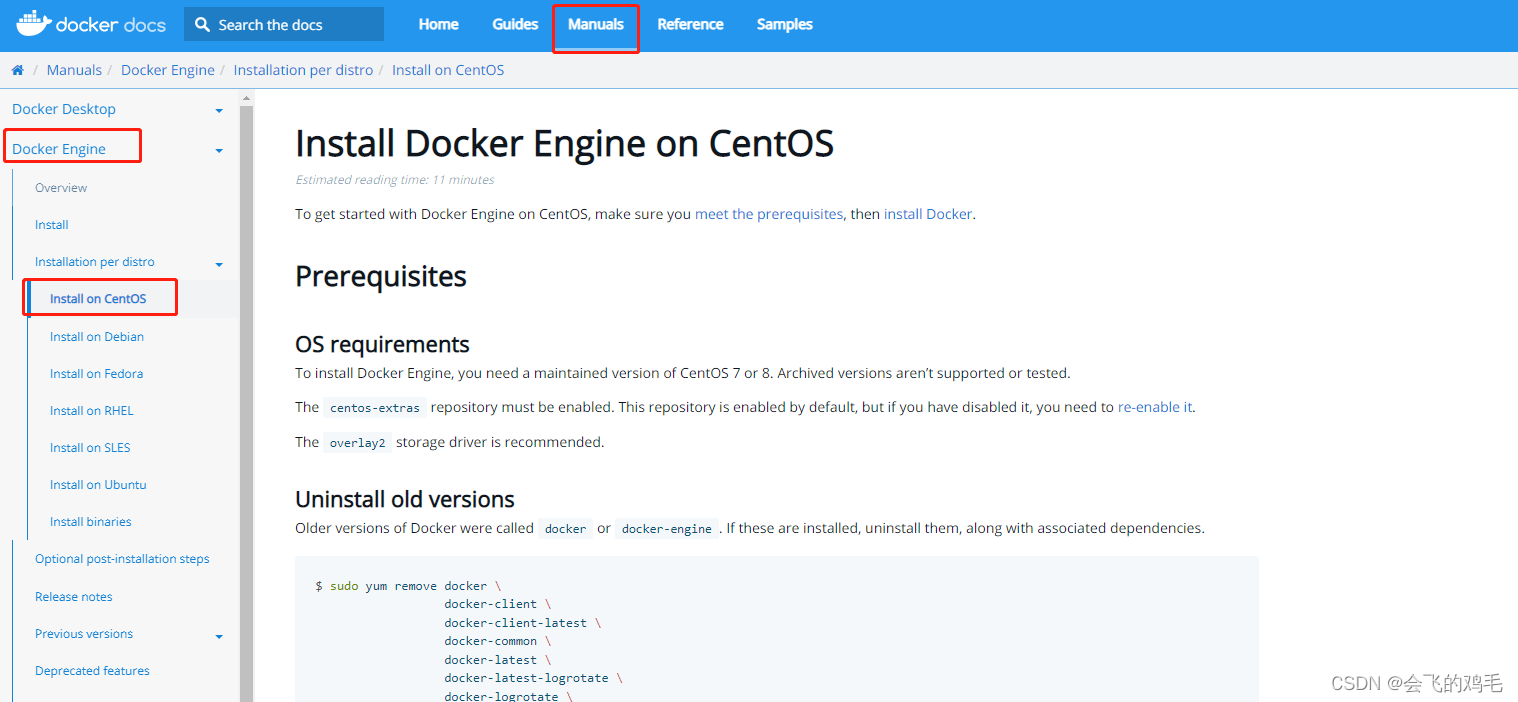The image size is (1518, 702).
Task: Select Install in sidebar
Action: point(52,225)
